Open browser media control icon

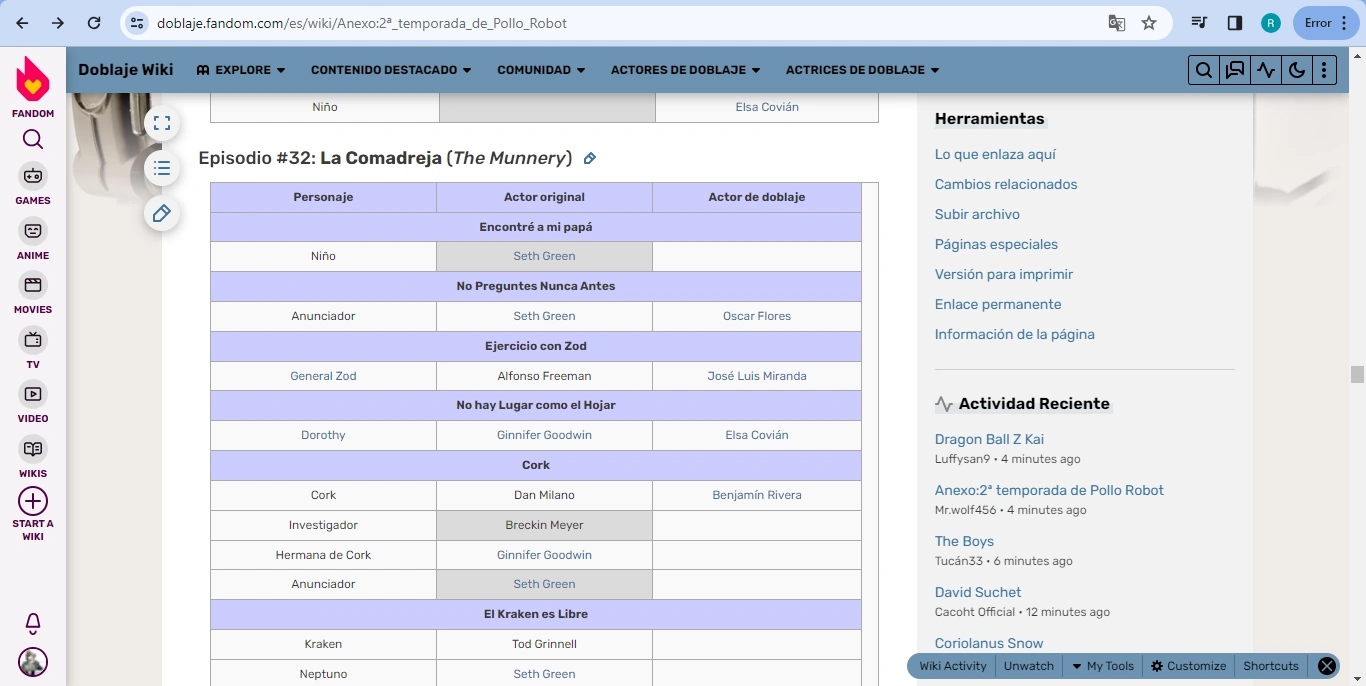click(x=1200, y=23)
